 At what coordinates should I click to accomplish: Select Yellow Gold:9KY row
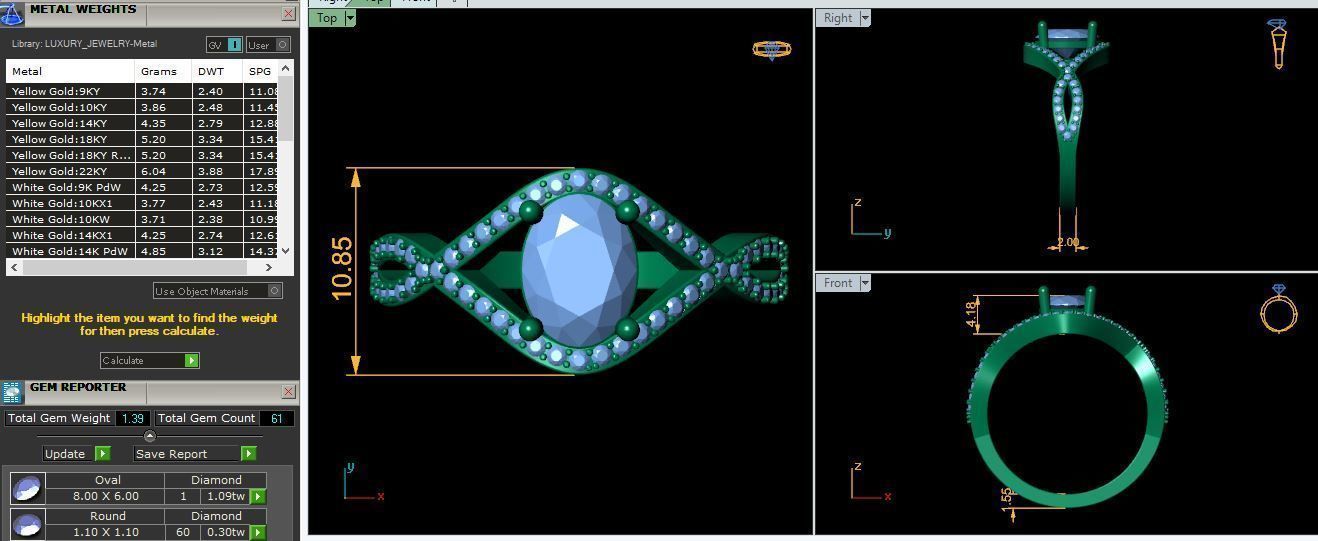click(x=142, y=91)
